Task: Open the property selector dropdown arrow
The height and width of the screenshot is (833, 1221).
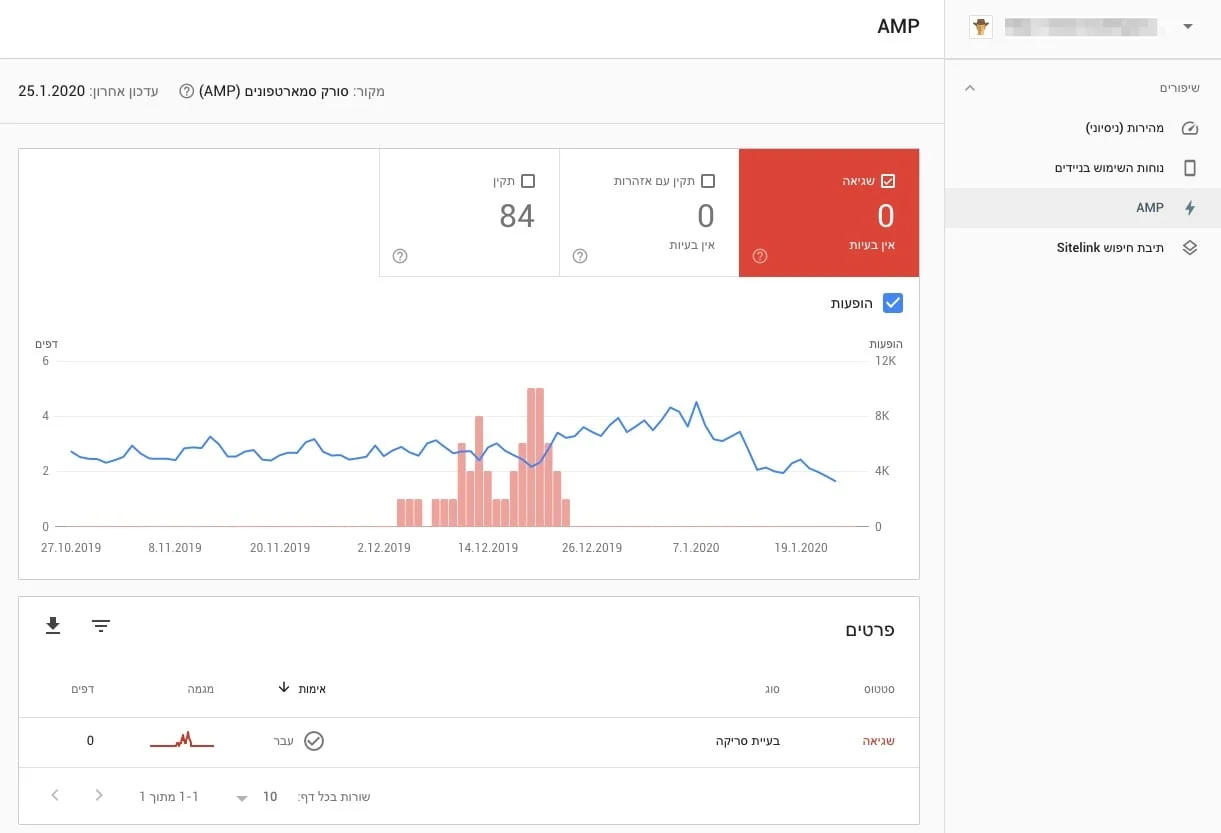Action: tap(1188, 27)
